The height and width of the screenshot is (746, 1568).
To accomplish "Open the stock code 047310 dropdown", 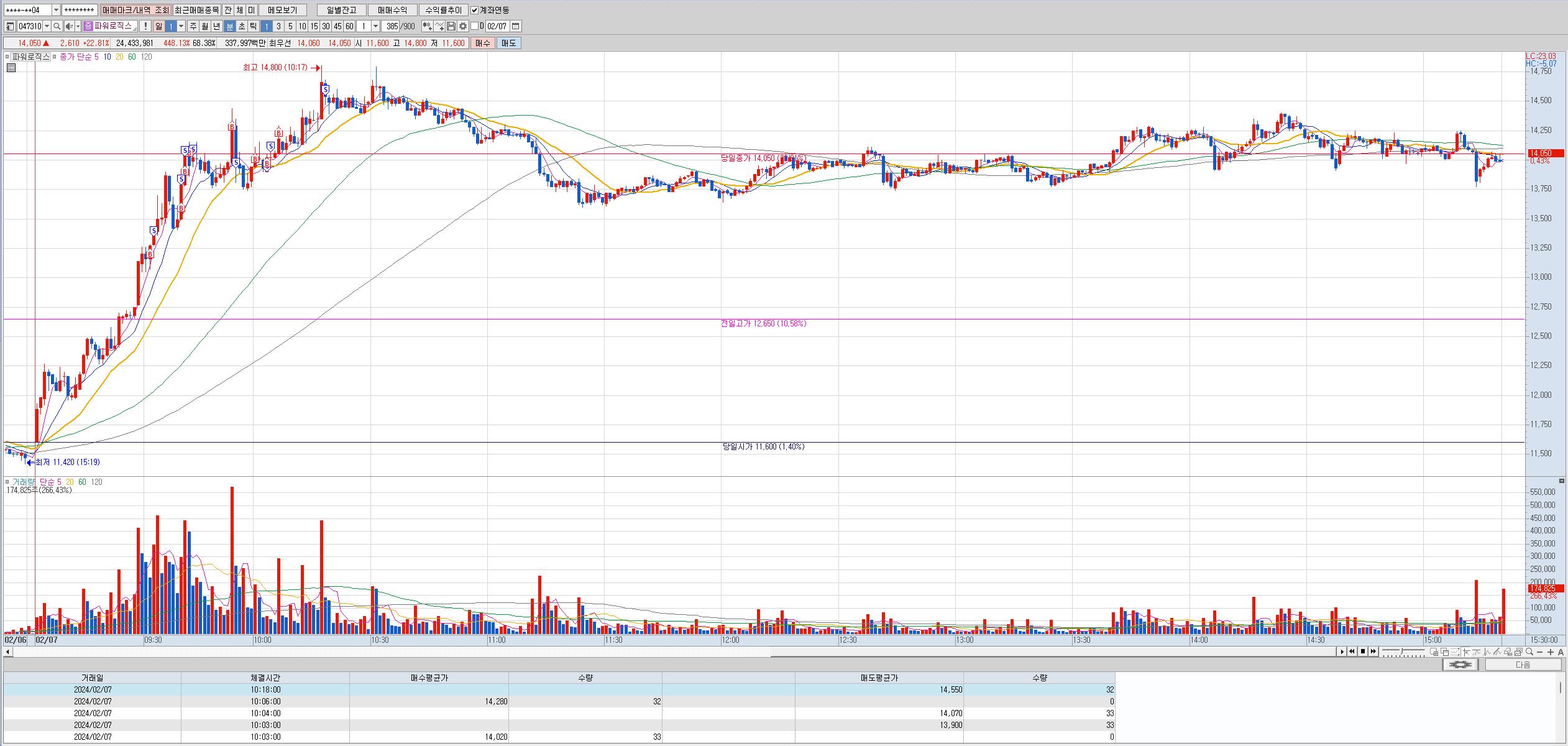I will [47, 26].
